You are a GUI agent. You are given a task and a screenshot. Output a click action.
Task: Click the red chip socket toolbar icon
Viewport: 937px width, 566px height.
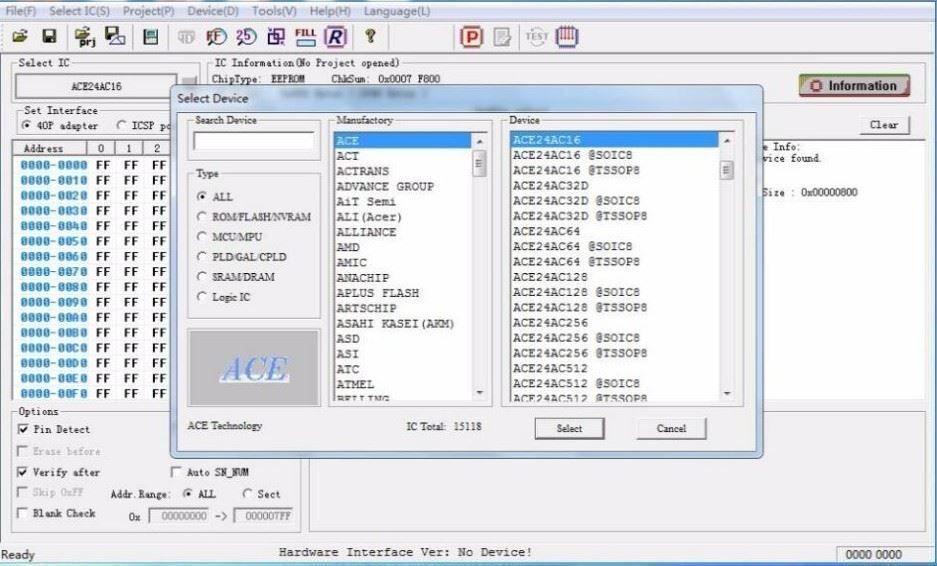click(567, 37)
